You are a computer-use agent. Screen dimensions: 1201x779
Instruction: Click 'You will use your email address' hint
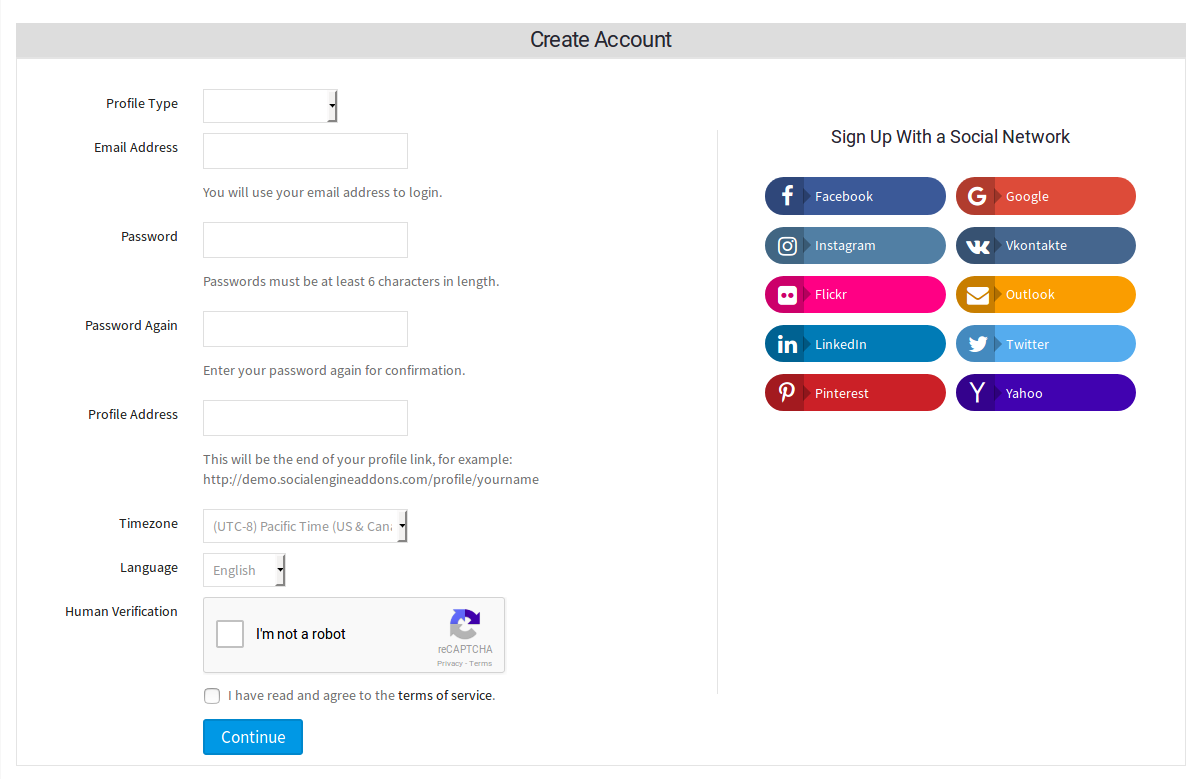[x=322, y=192]
